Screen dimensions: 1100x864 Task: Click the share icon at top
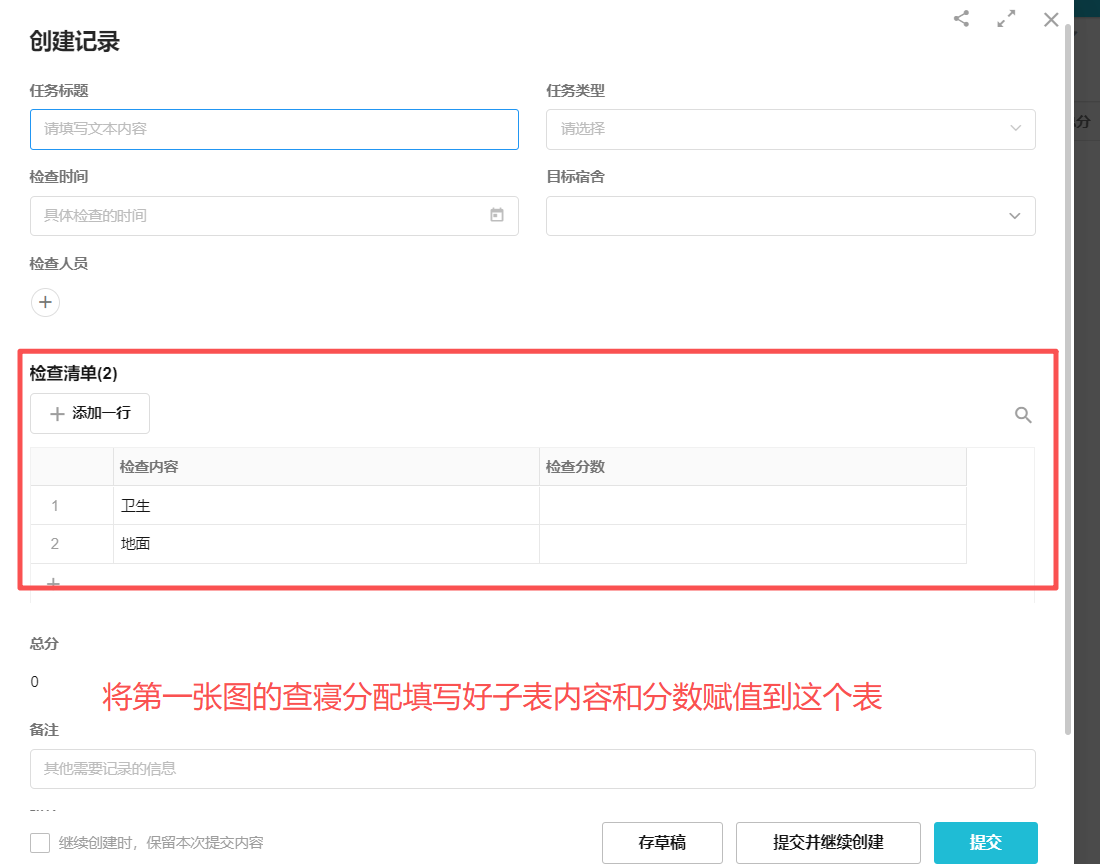tap(961, 19)
